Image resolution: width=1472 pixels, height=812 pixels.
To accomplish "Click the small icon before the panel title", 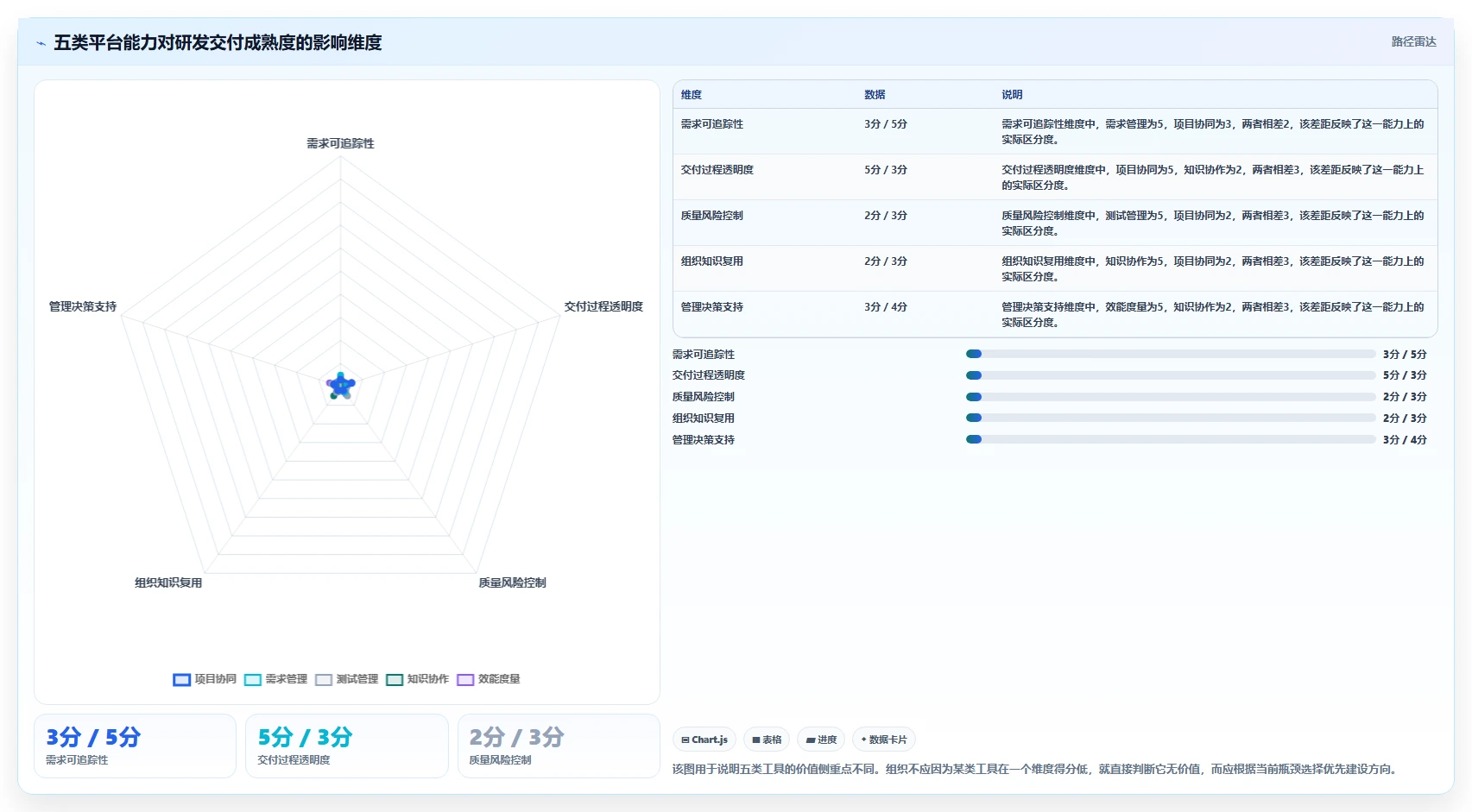I will coord(41,43).
